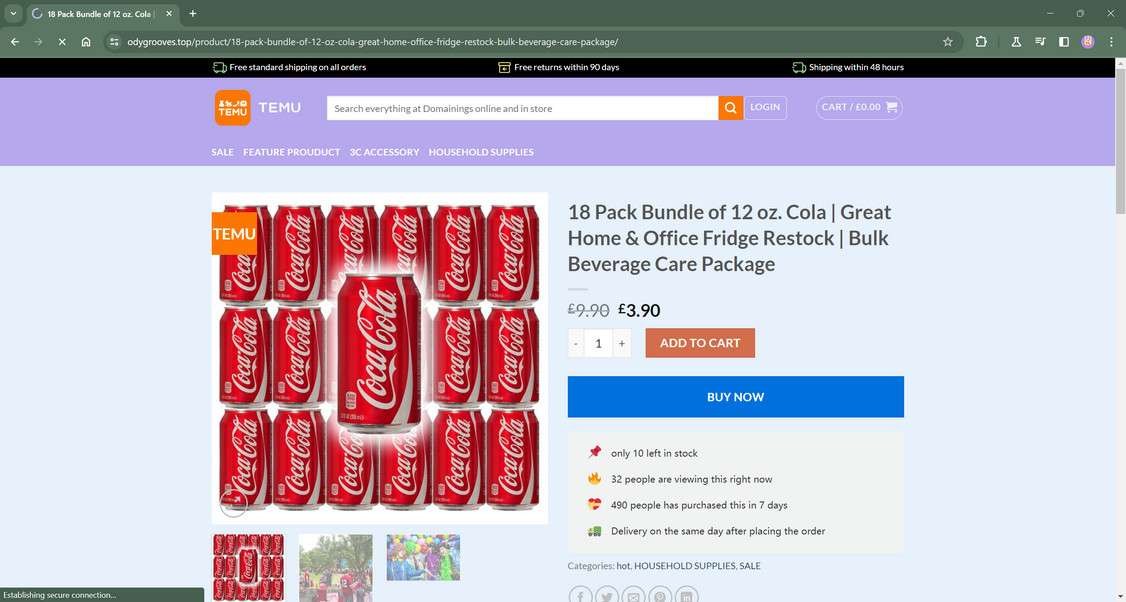The width and height of the screenshot is (1126, 602).
Task: Stop loading the page
Action: [x=61, y=42]
